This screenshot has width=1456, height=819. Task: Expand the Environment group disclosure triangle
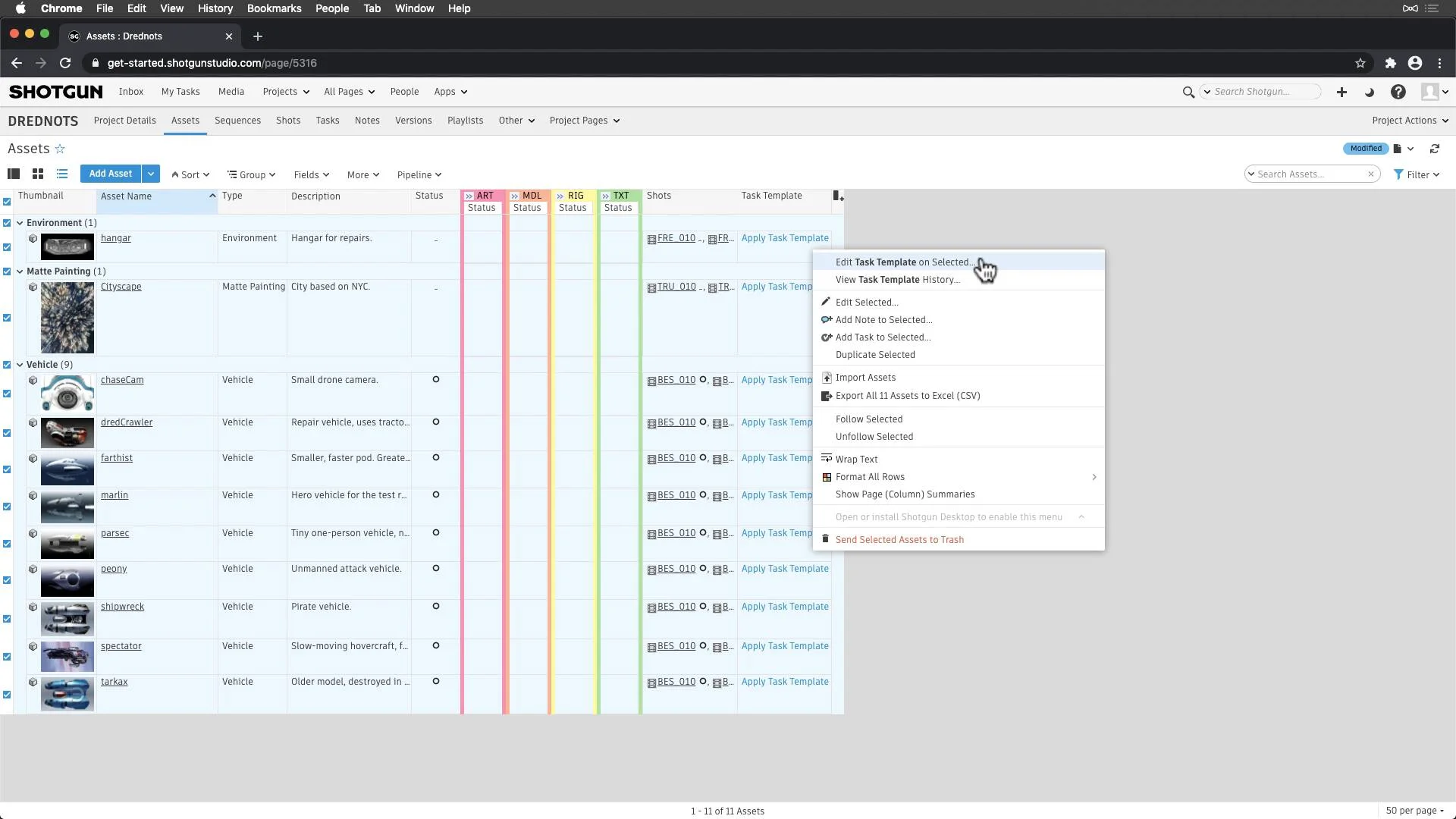coord(21,222)
